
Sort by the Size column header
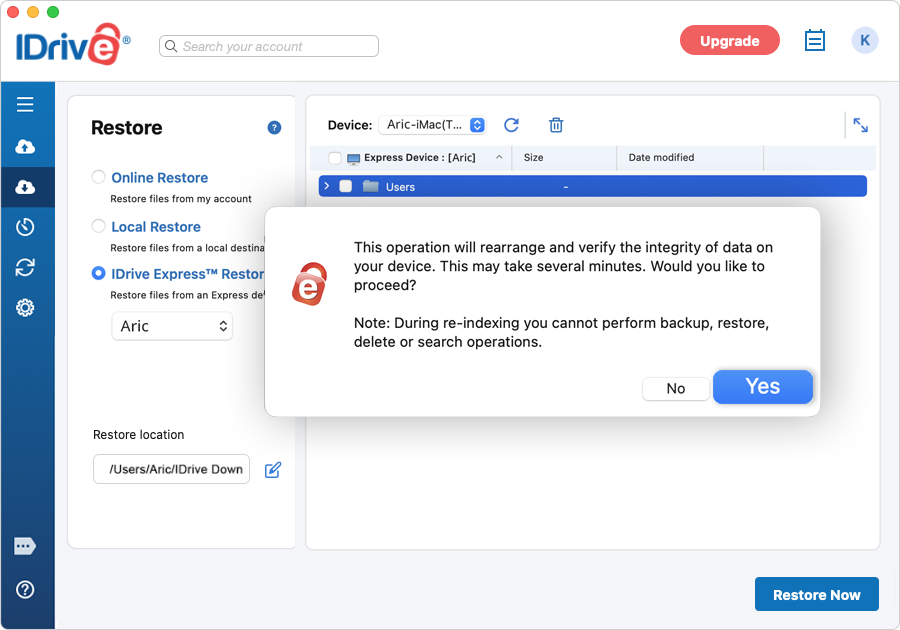(x=533, y=157)
